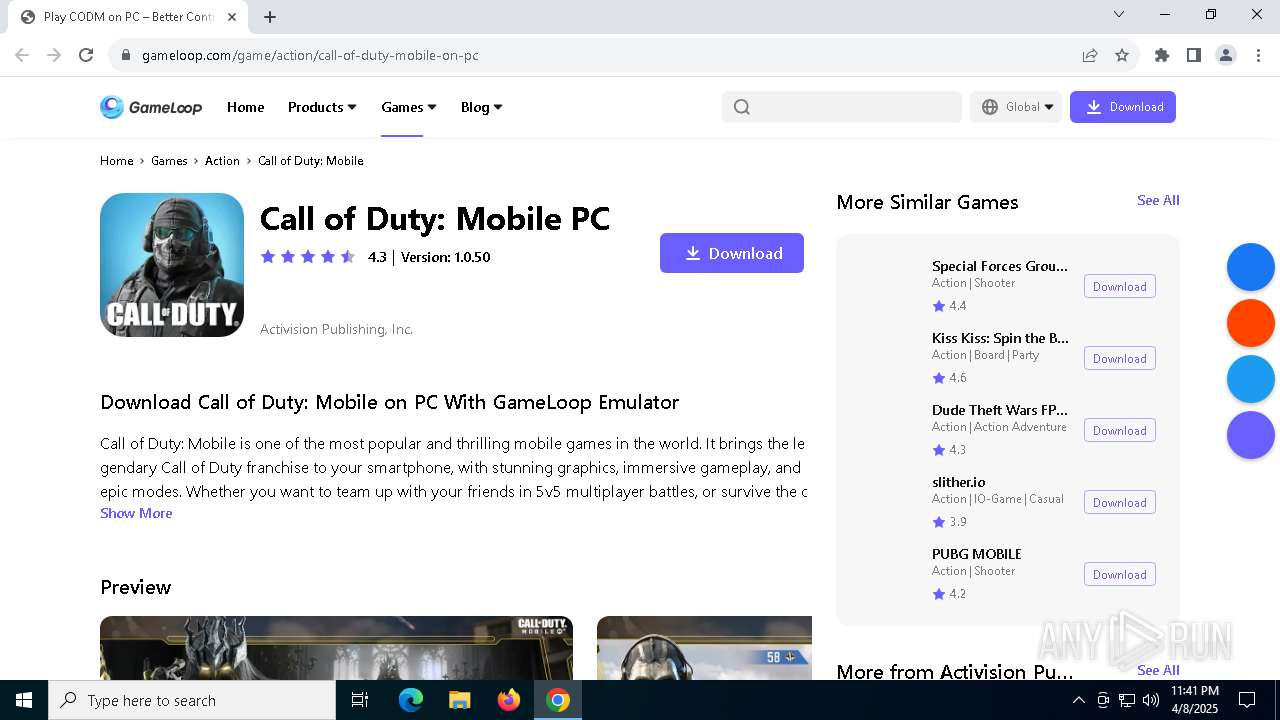Open File Explorer from the taskbar
Screen dimensions: 1280x720
point(459,700)
